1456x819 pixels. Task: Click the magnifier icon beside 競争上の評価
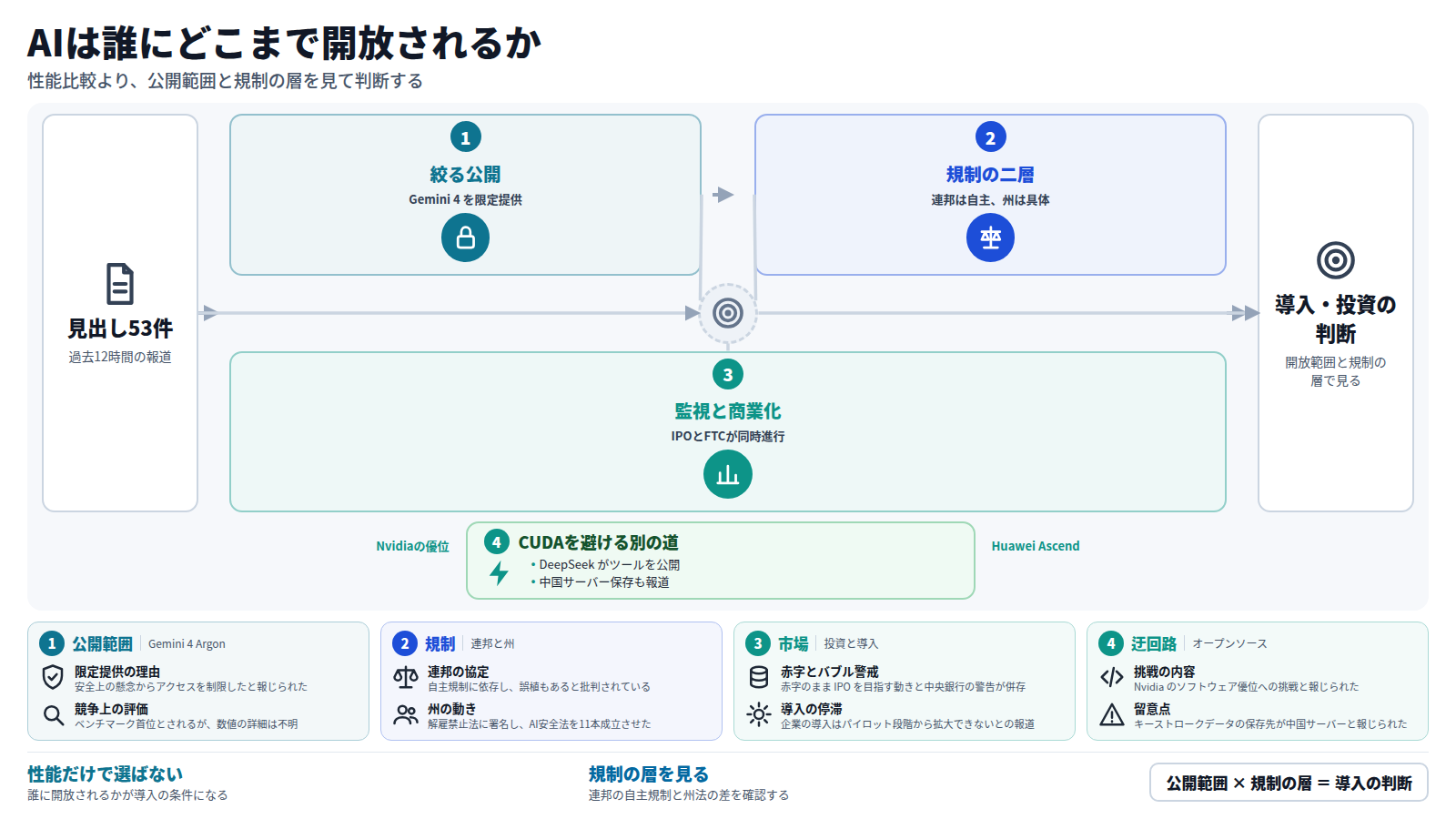pos(53,715)
